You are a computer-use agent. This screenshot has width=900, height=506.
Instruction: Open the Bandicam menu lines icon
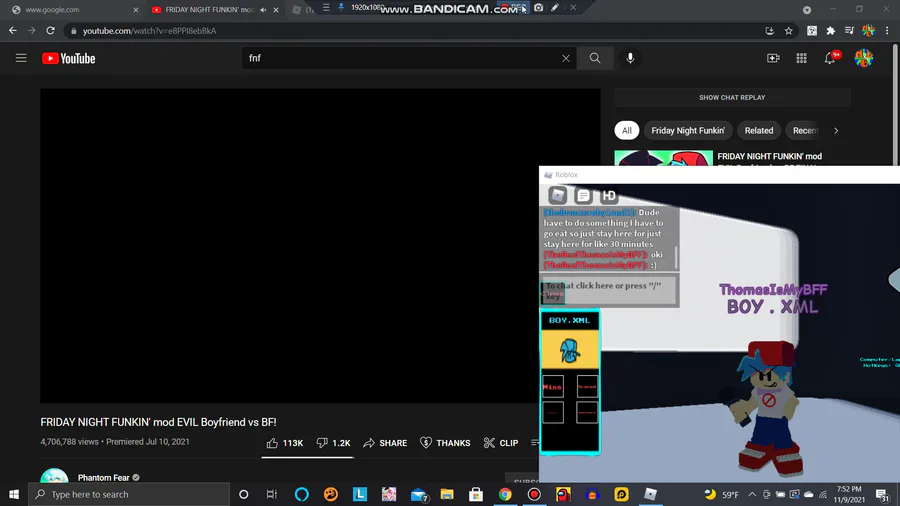click(x=326, y=7)
